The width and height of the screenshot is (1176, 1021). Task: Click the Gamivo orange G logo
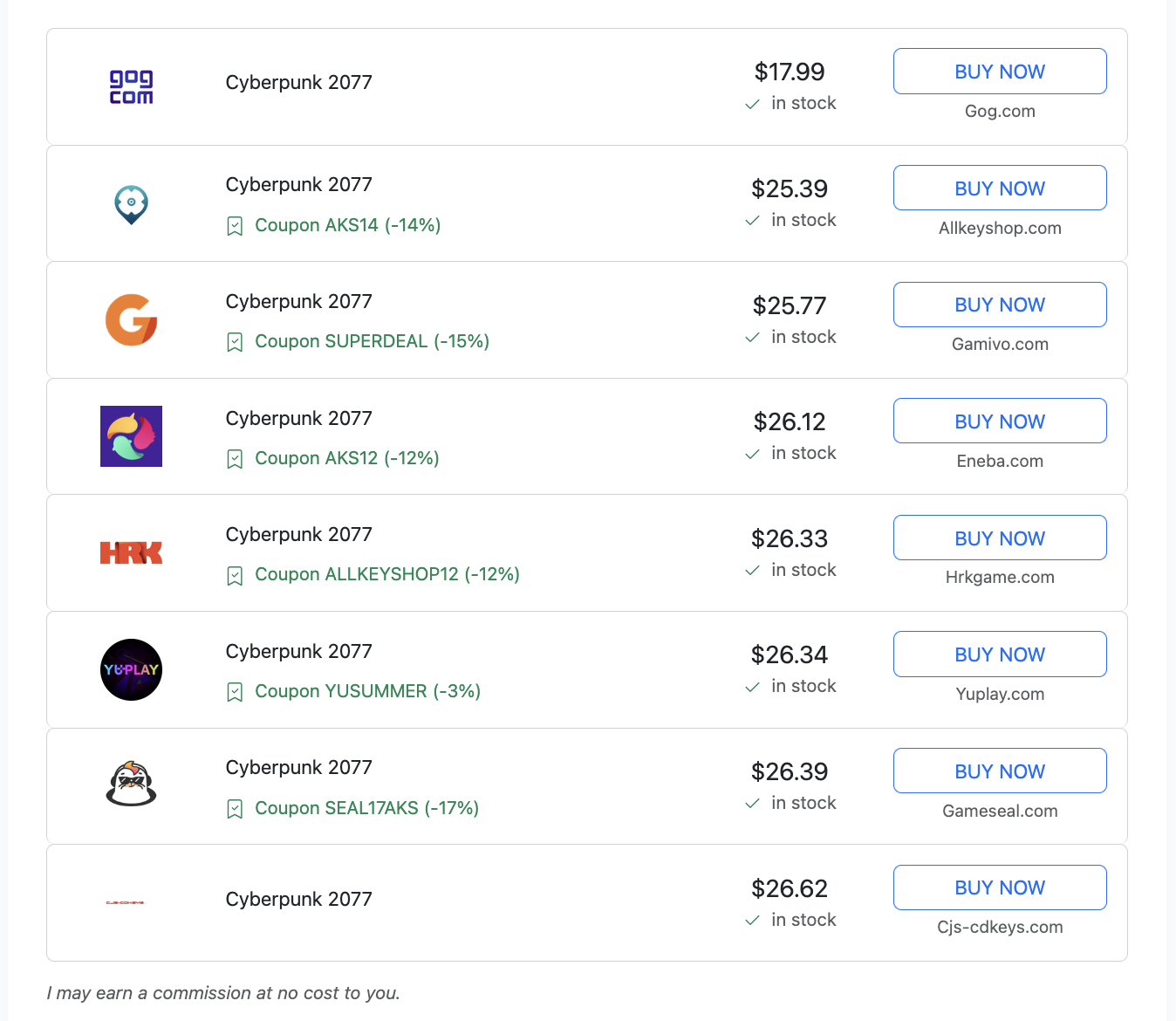click(131, 319)
